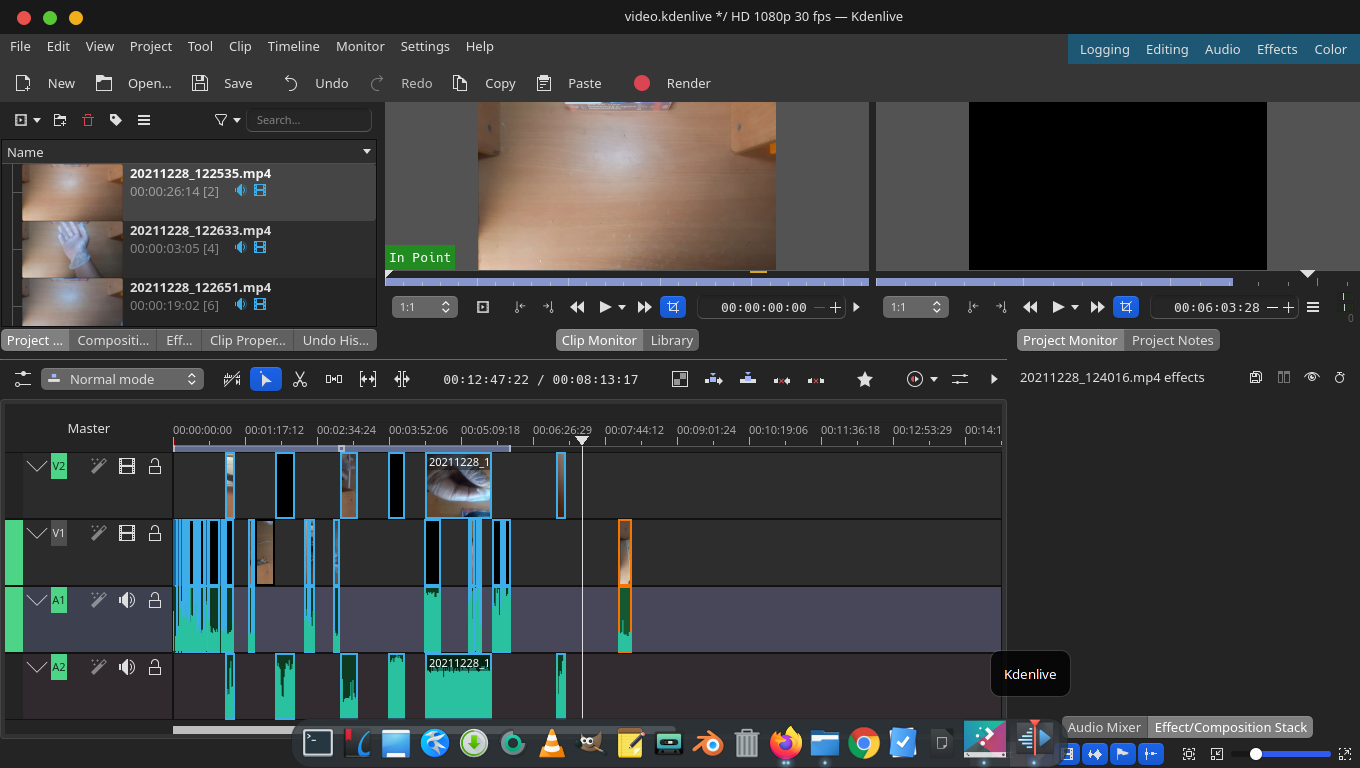Lock the V1 track
The height and width of the screenshot is (768, 1360).
coord(155,533)
